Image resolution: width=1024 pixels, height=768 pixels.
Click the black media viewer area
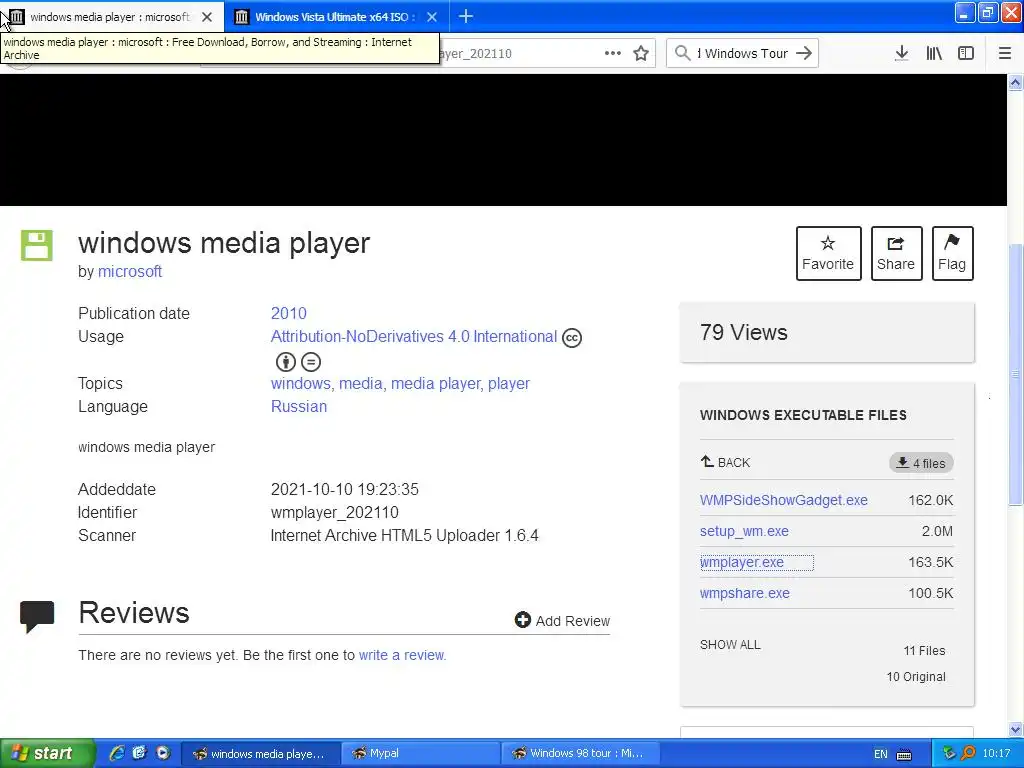[504, 140]
